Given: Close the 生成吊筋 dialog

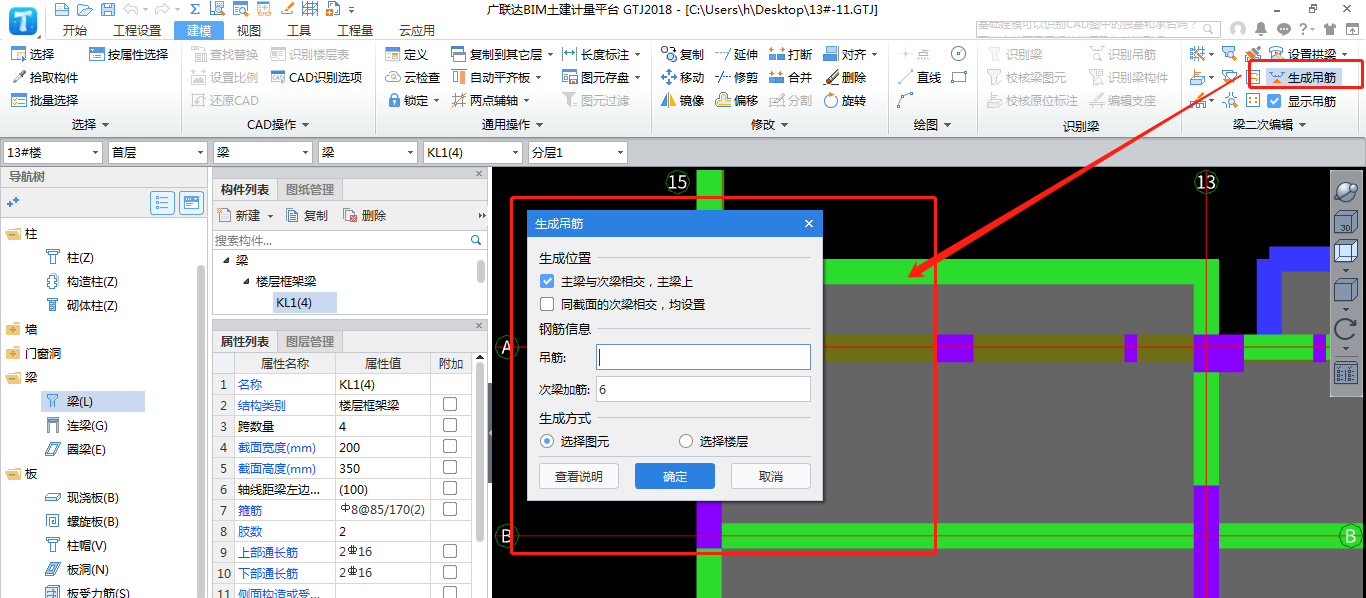Looking at the screenshot, I should click(x=809, y=223).
